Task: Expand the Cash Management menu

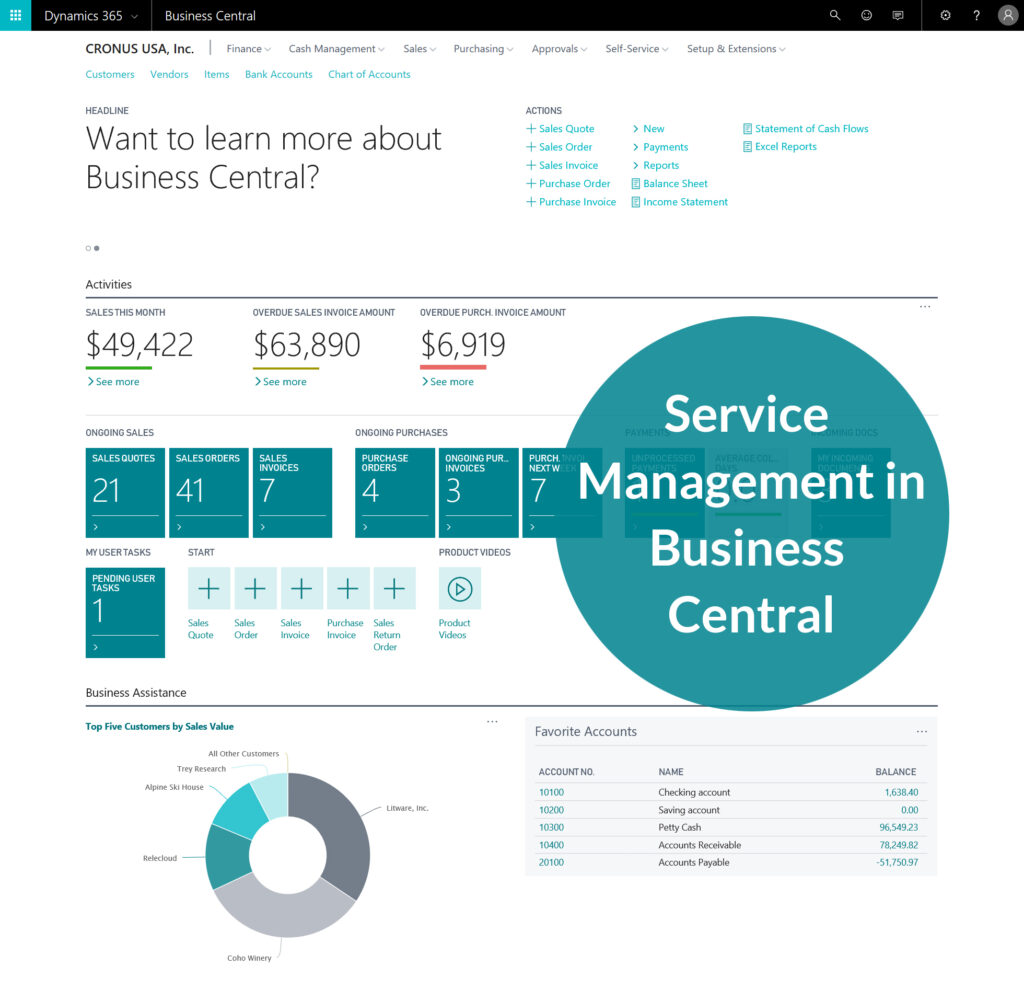Action: [336, 49]
